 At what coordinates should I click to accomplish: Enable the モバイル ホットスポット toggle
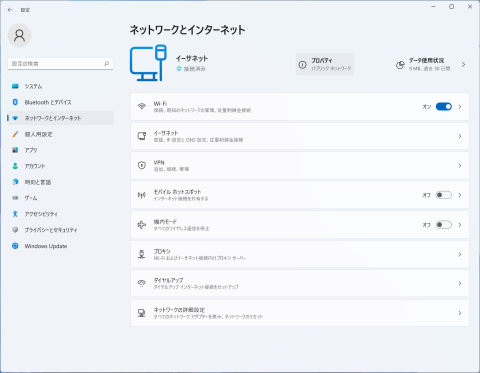point(444,195)
